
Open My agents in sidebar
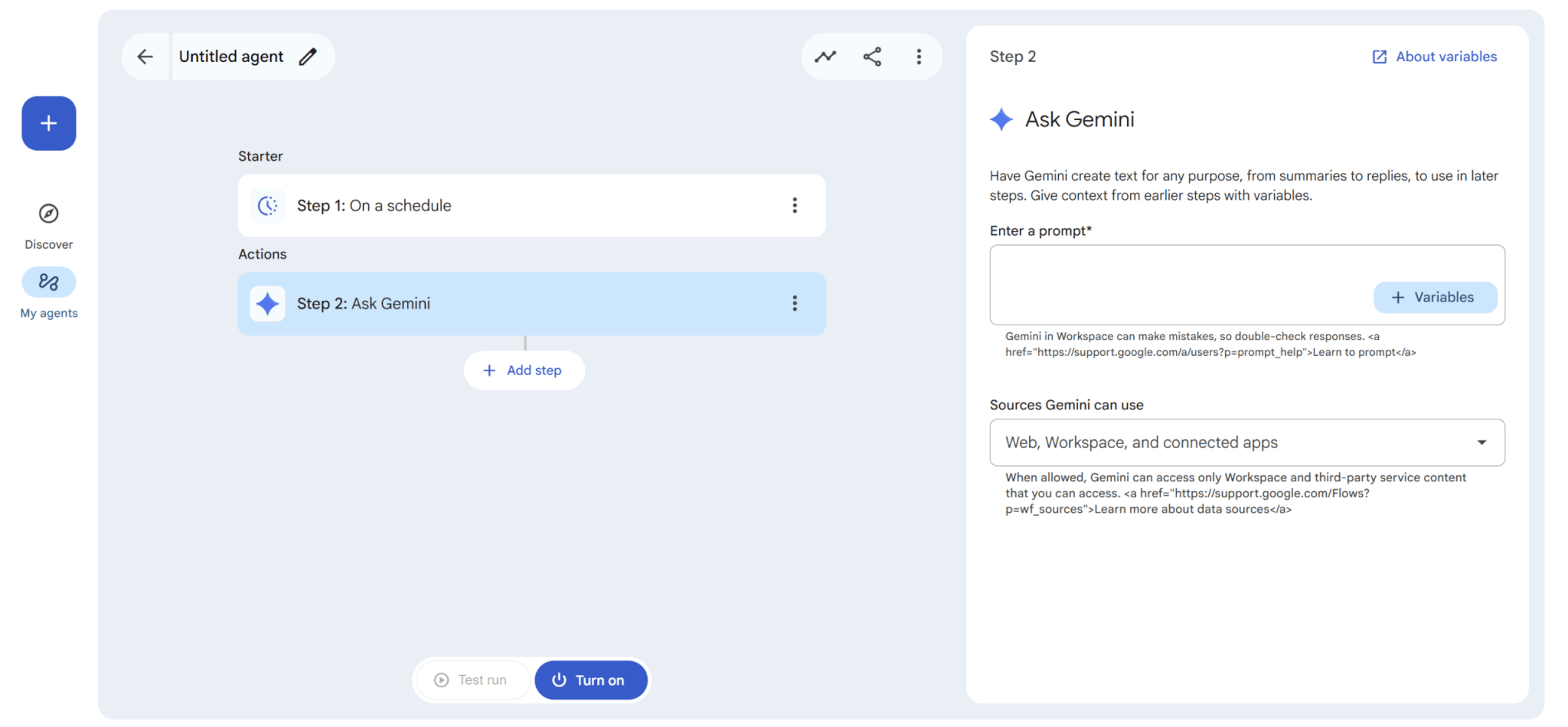(x=48, y=282)
